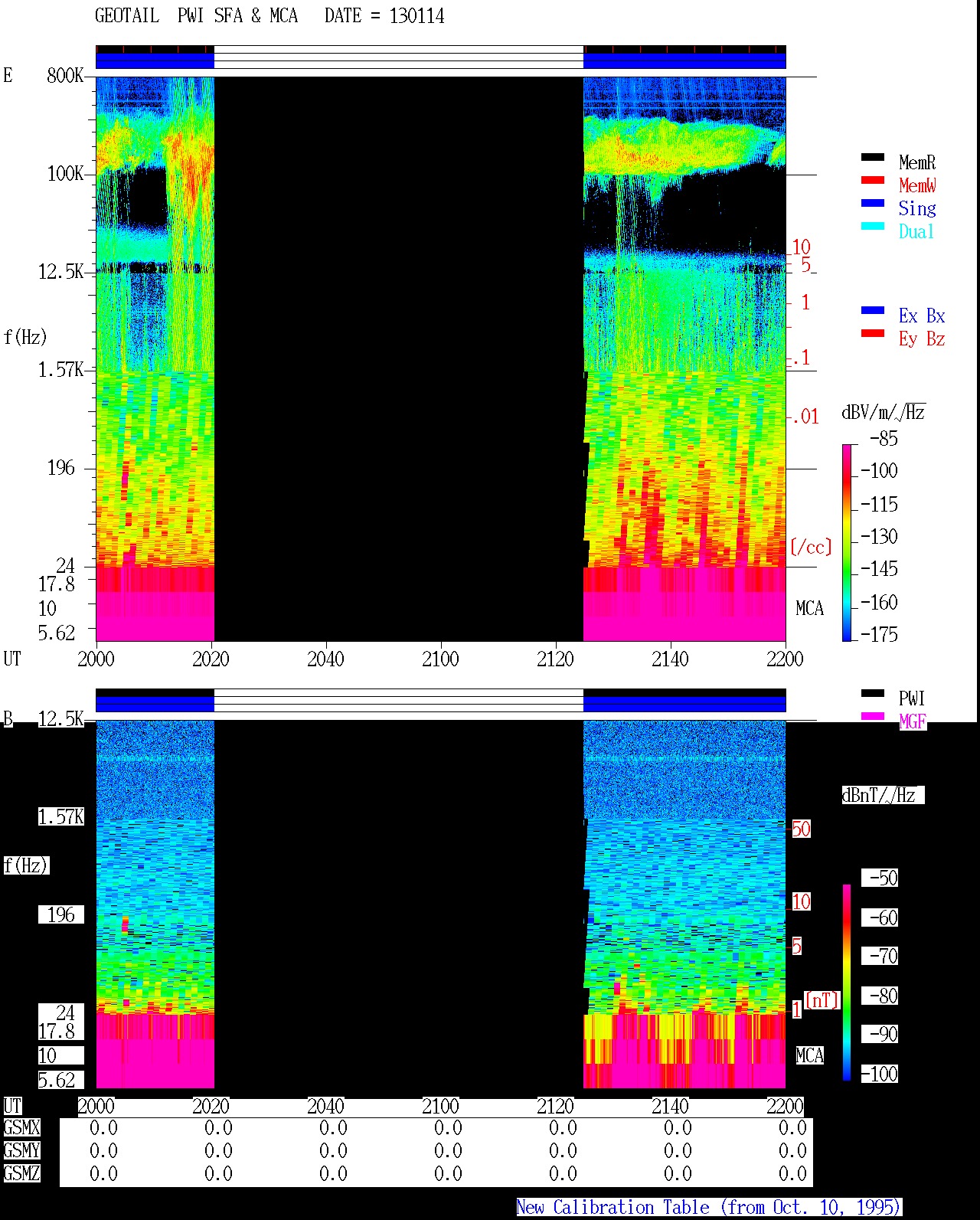Click the New Calibration Table link
The width and height of the screenshot is (980, 1220).
(x=709, y=1208)
